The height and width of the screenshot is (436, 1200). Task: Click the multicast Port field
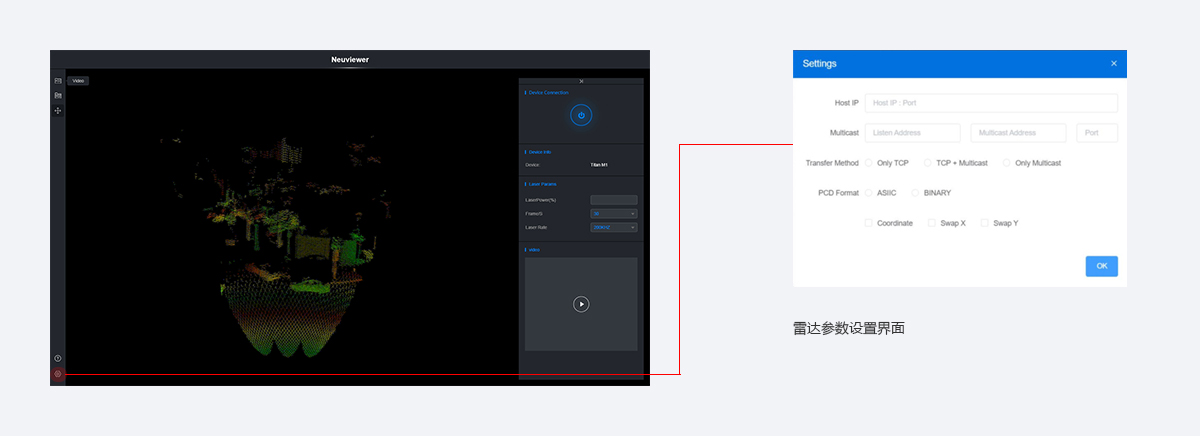click(1097, 132)
